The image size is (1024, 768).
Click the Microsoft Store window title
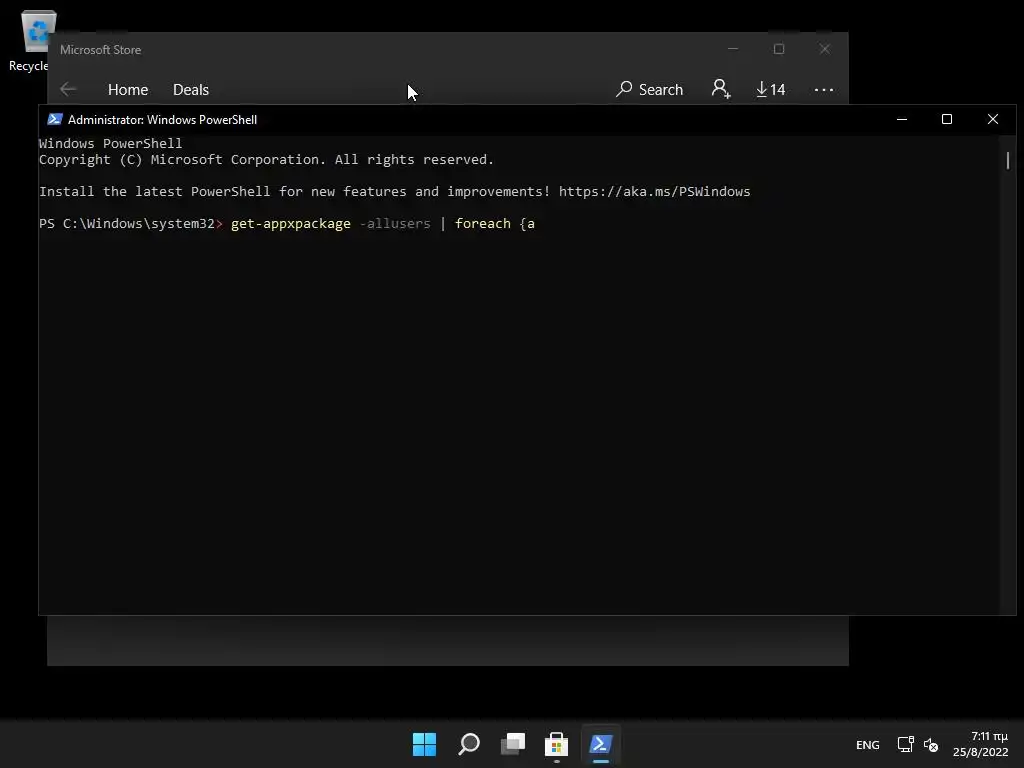(x=101, y=50)
